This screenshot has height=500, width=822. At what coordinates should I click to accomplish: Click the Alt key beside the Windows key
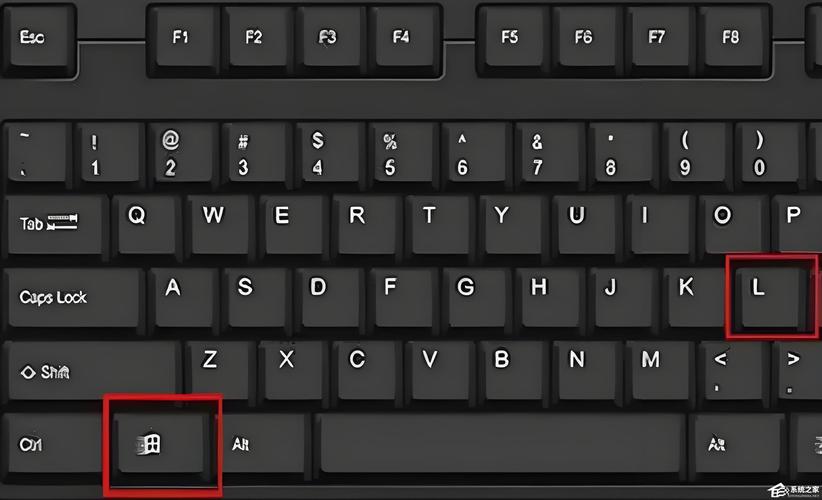click(x=264, y=444)
